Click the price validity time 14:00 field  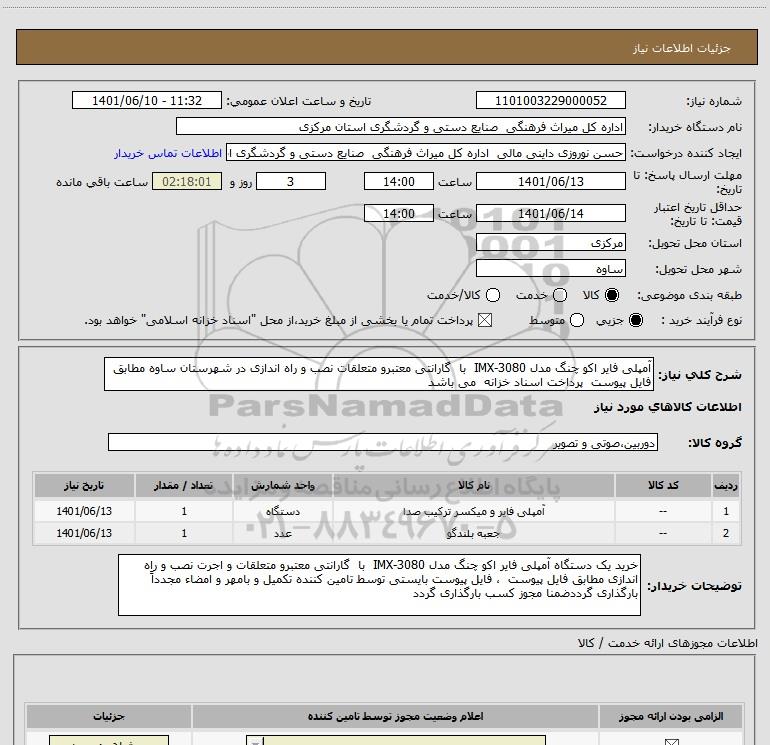pyautogui.click(x=399, y=213)
